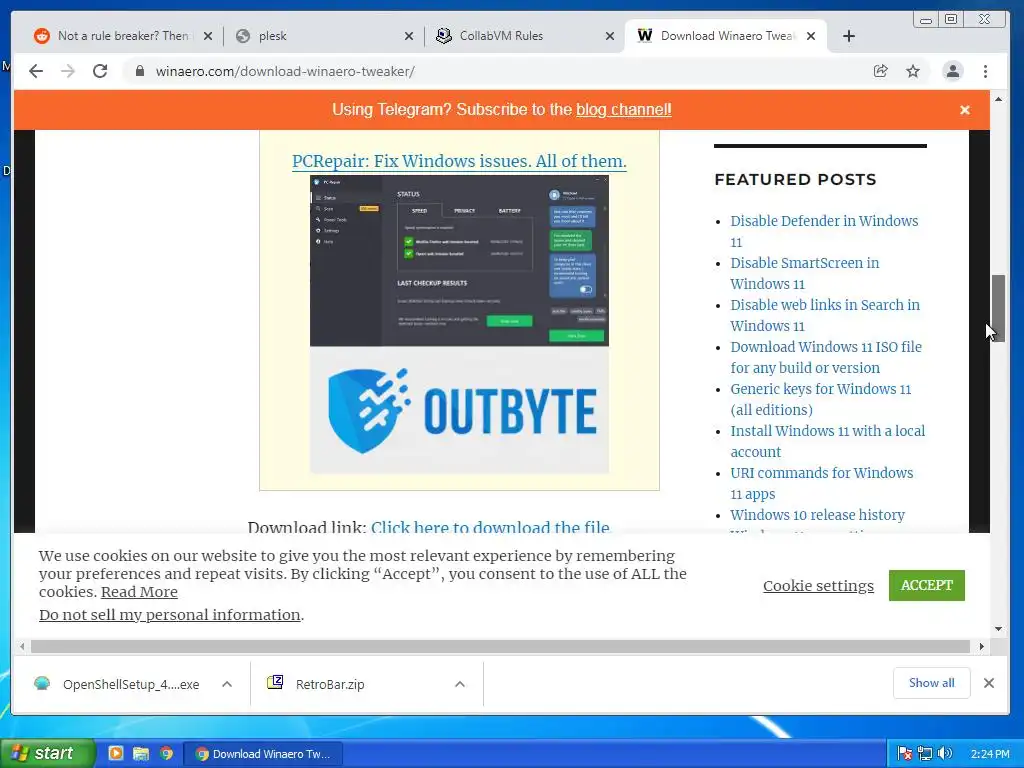The height and width of the screenshot is (768, 1024).
Task: Open the RetroBar.zip download
Action: click(330, 684)
